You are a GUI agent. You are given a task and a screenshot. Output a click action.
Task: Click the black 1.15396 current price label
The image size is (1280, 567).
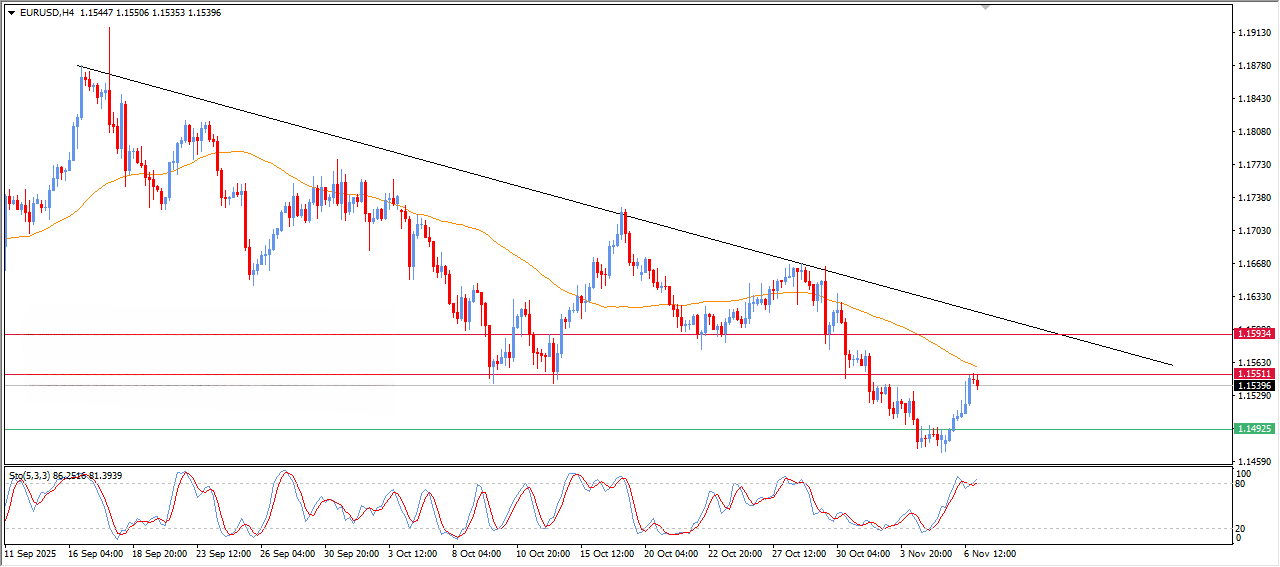(1253, 386)
